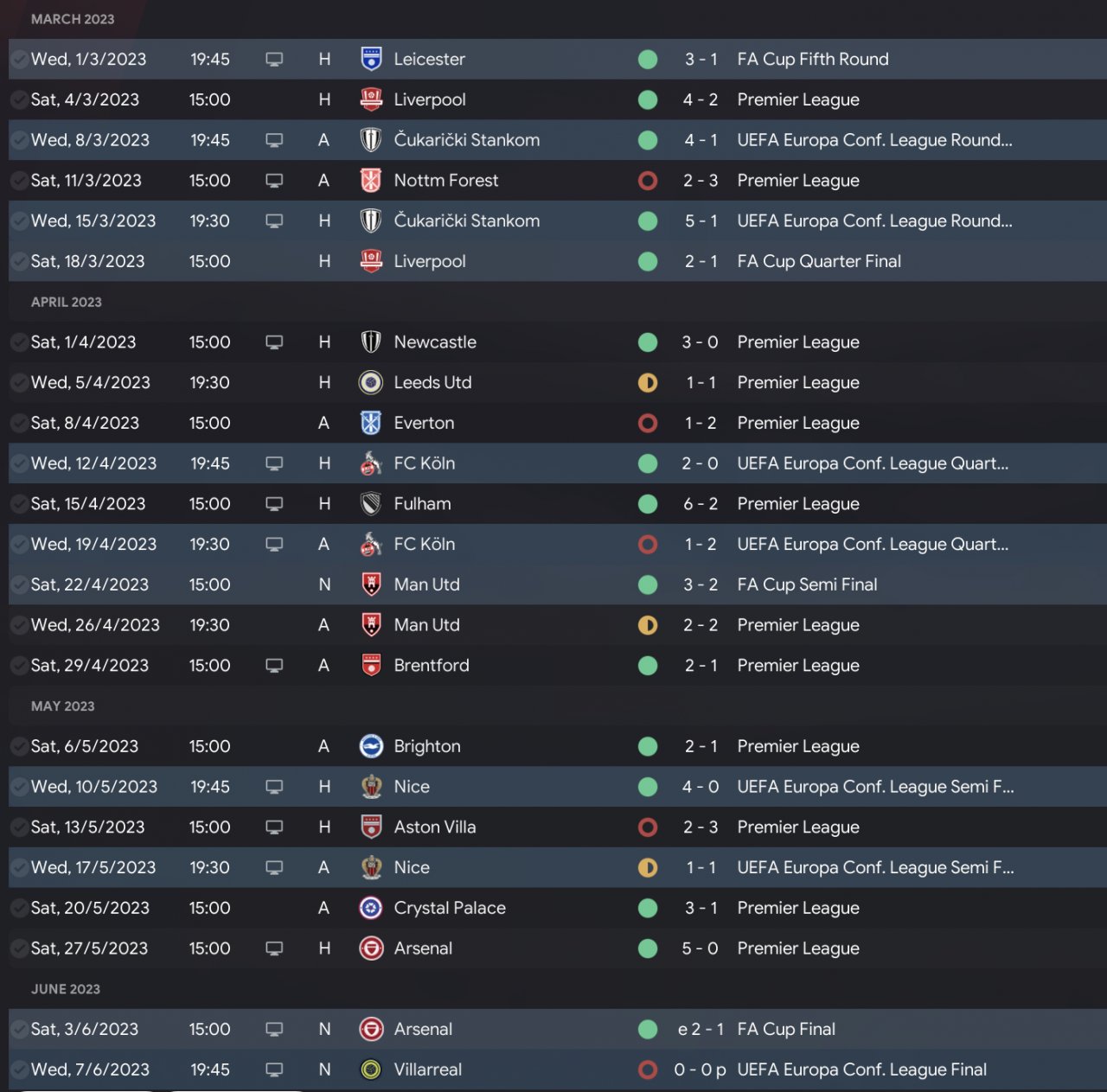Screen dimensions: 1107x1092
Task: Click the TV icon on the Fulham fixture
Action: 274,504
